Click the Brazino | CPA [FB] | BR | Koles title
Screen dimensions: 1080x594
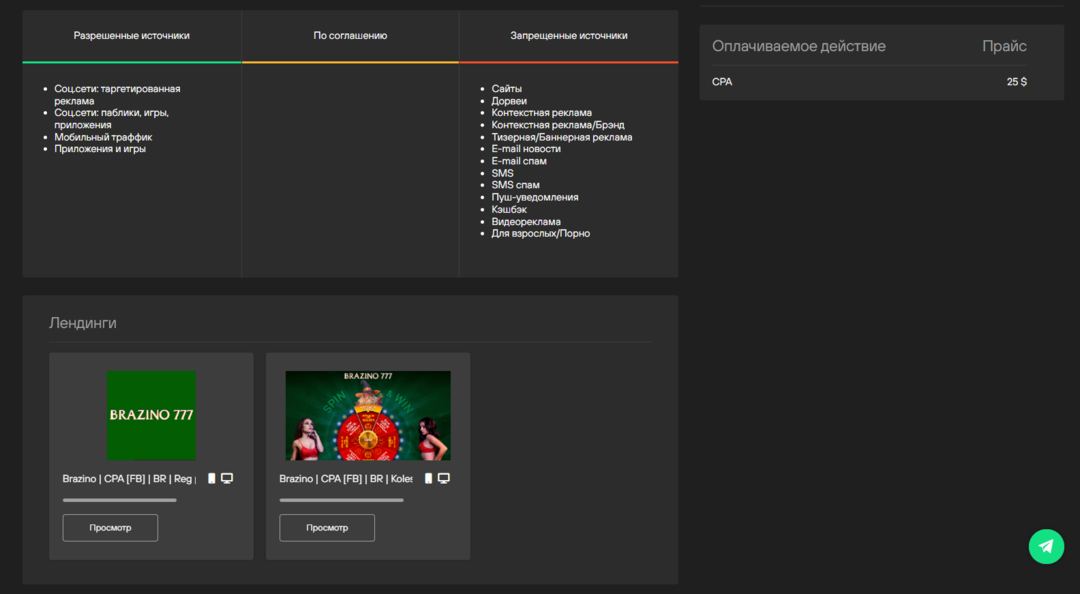346,479
